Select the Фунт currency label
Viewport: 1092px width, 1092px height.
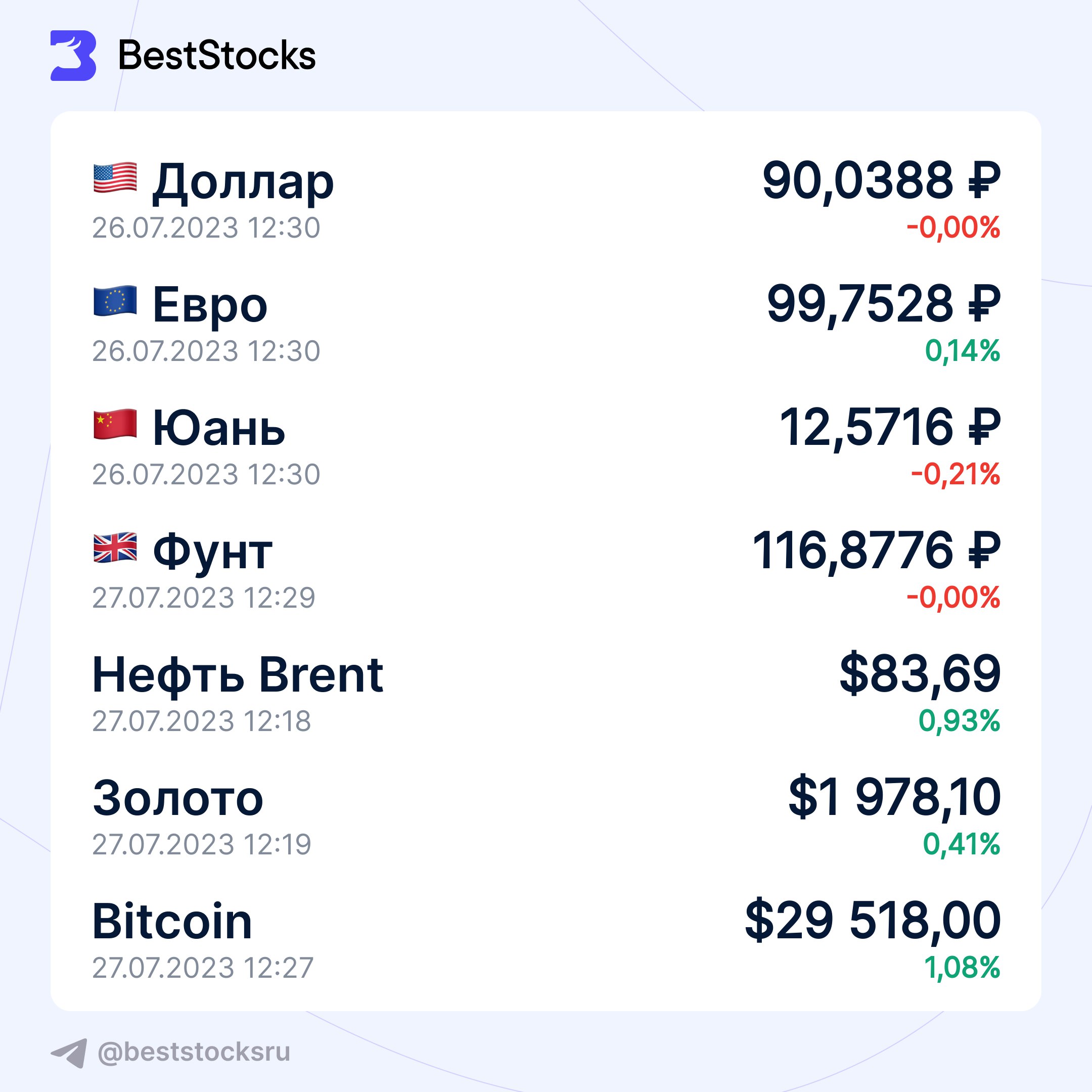pos(212,552)
